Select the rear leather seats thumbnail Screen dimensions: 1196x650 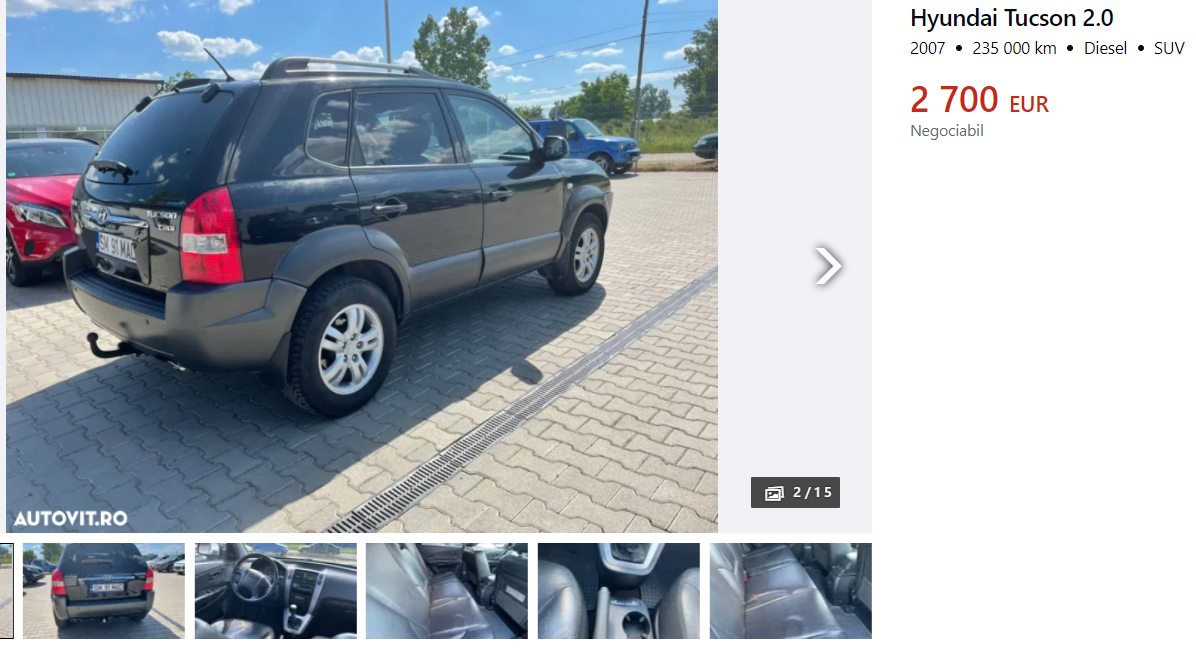click(447, 591)
